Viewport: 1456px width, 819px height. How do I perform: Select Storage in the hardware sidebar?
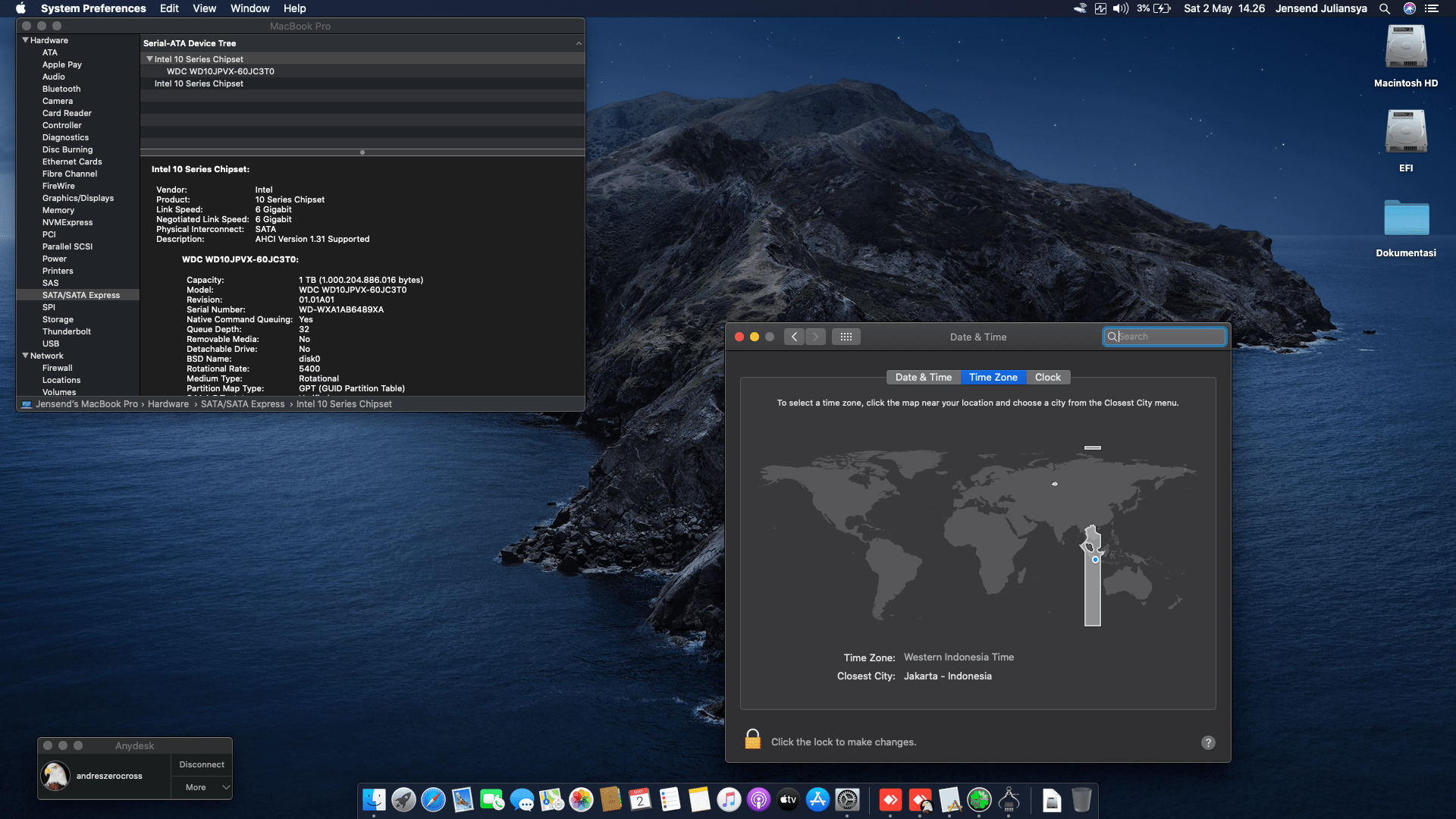(x=78, y=319)
